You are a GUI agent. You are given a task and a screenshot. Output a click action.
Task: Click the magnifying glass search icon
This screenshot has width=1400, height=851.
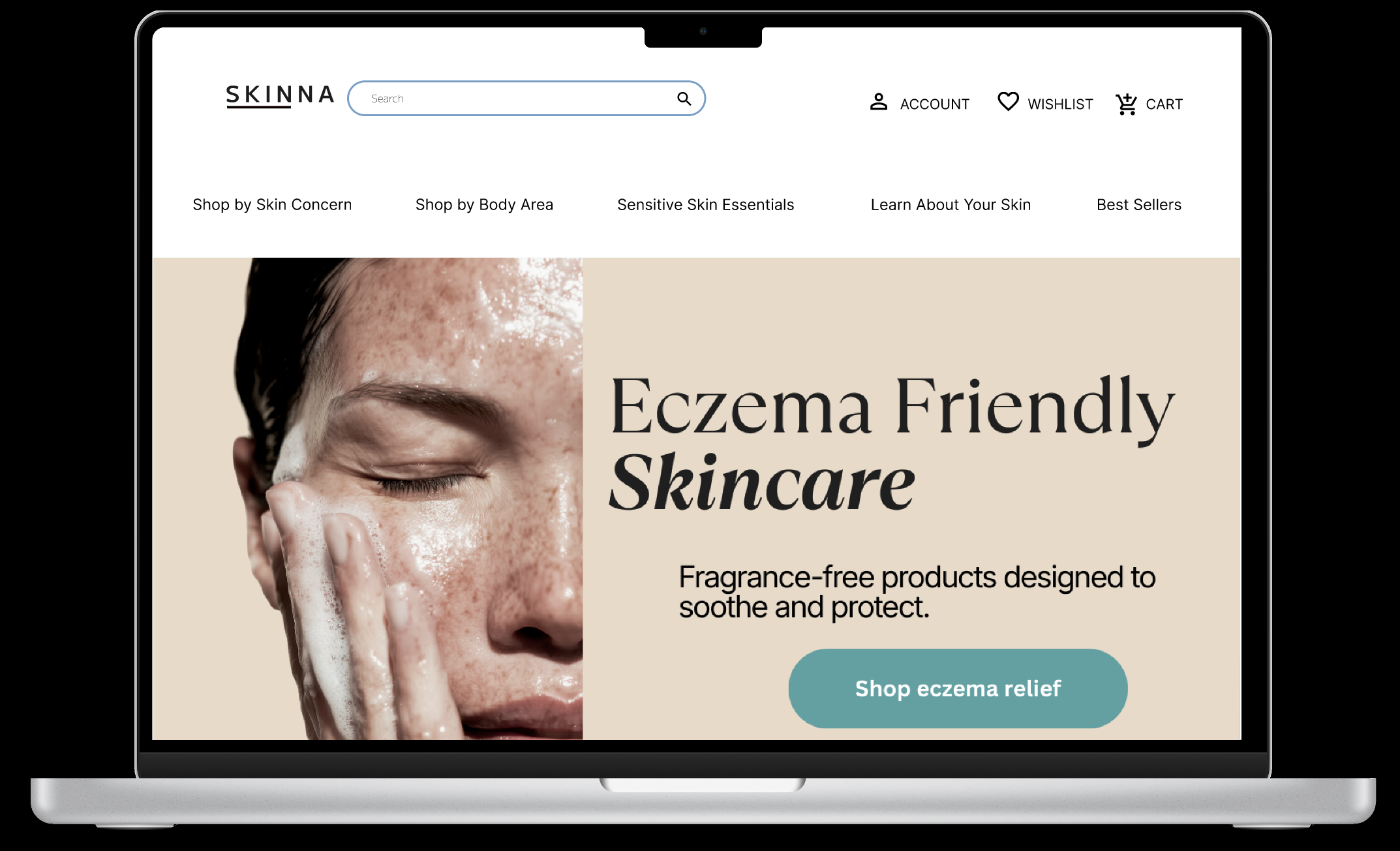(x=684, y=99)
